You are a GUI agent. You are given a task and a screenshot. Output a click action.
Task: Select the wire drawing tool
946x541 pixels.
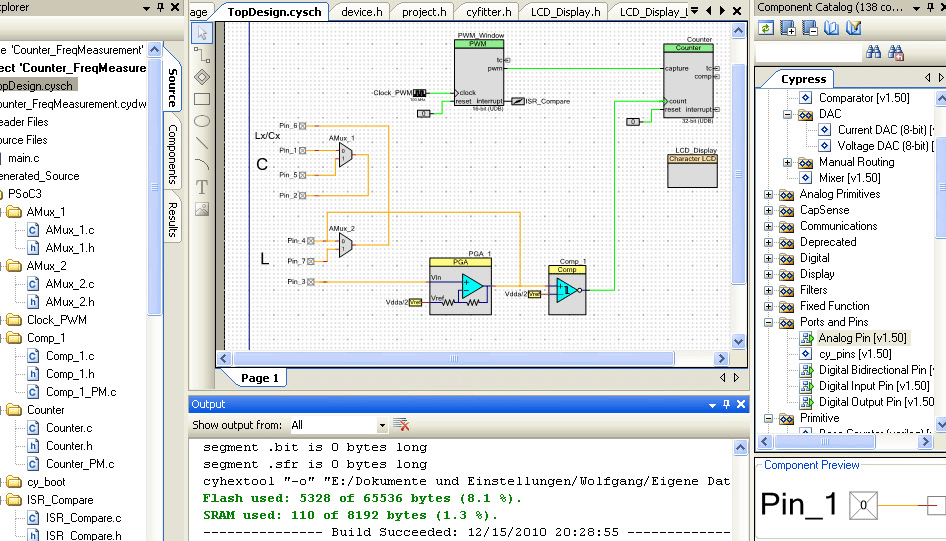[202, 55]
